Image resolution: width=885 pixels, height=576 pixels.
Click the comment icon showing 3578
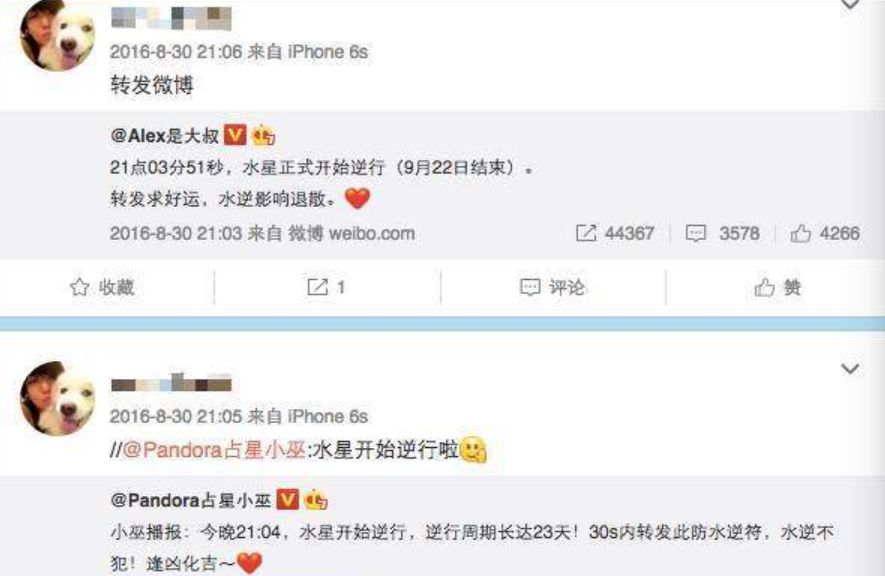click(x=695, y=233)
